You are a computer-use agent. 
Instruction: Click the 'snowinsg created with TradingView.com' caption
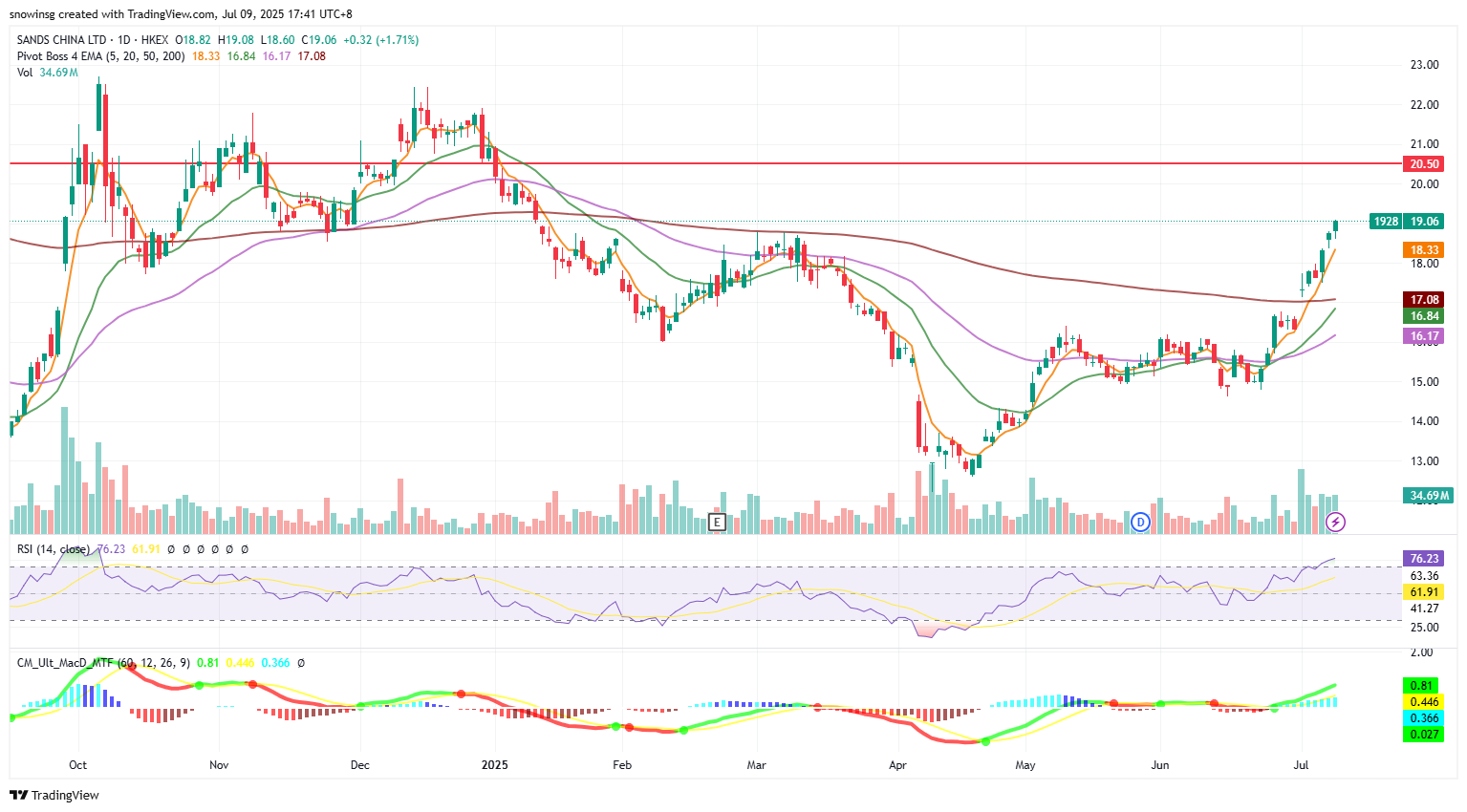(x=113, y=14)
